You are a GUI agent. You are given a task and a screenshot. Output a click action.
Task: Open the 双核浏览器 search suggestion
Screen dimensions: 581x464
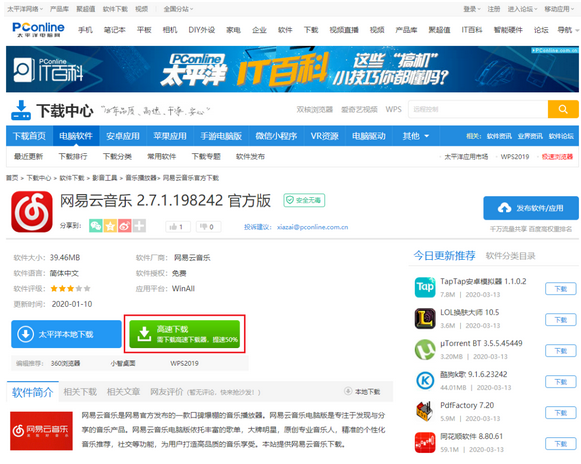point(315,109)
